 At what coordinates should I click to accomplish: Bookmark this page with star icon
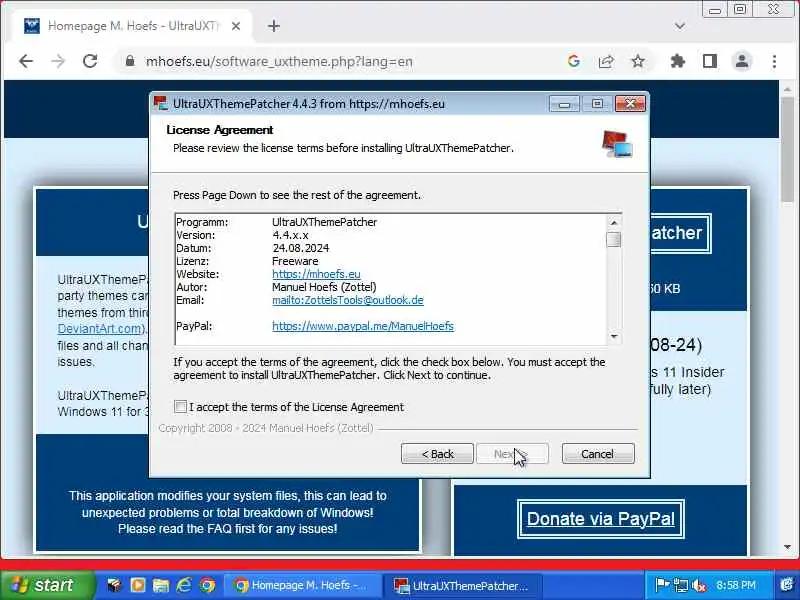[x=638, y=62]
